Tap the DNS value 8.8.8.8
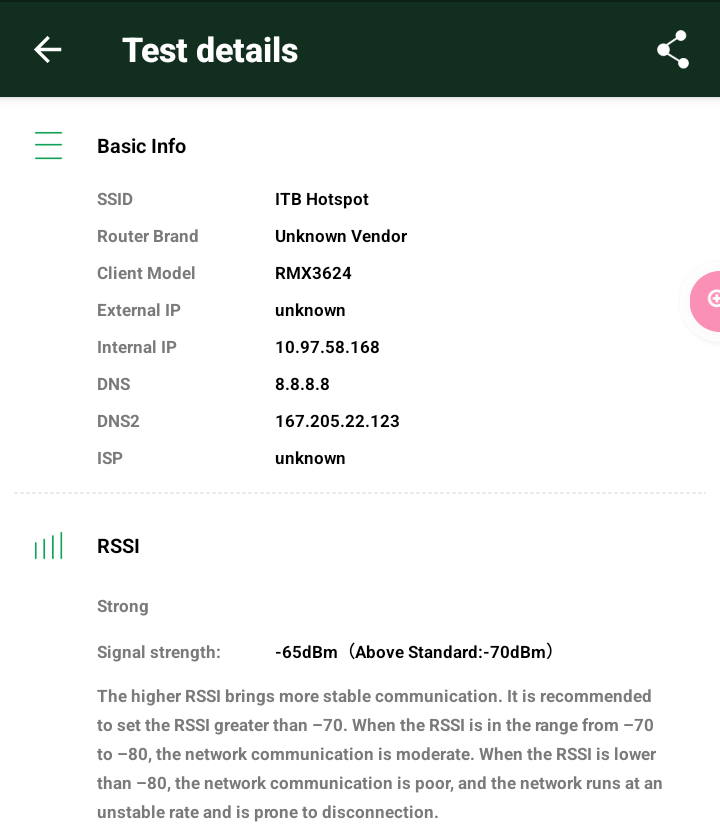 pyautogui.click(x=302, y=384)
